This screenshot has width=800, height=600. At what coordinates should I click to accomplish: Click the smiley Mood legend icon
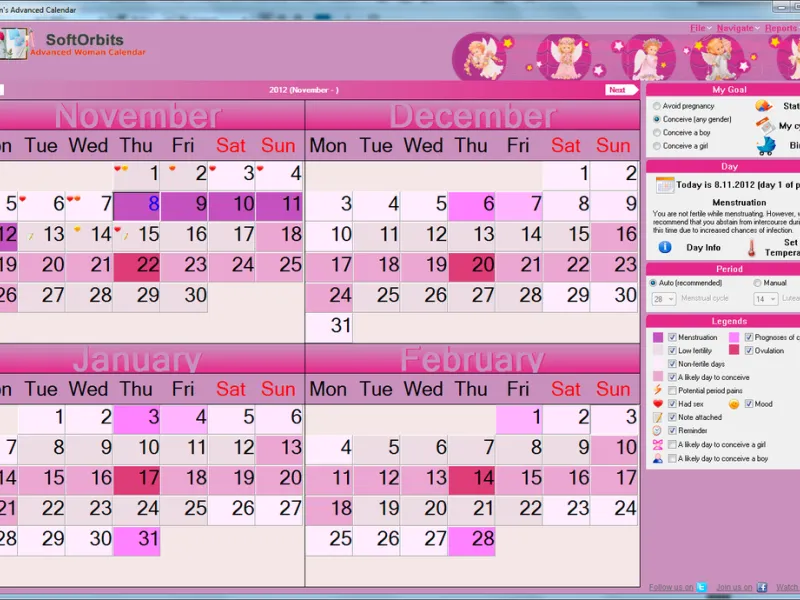tap(734, 404)
